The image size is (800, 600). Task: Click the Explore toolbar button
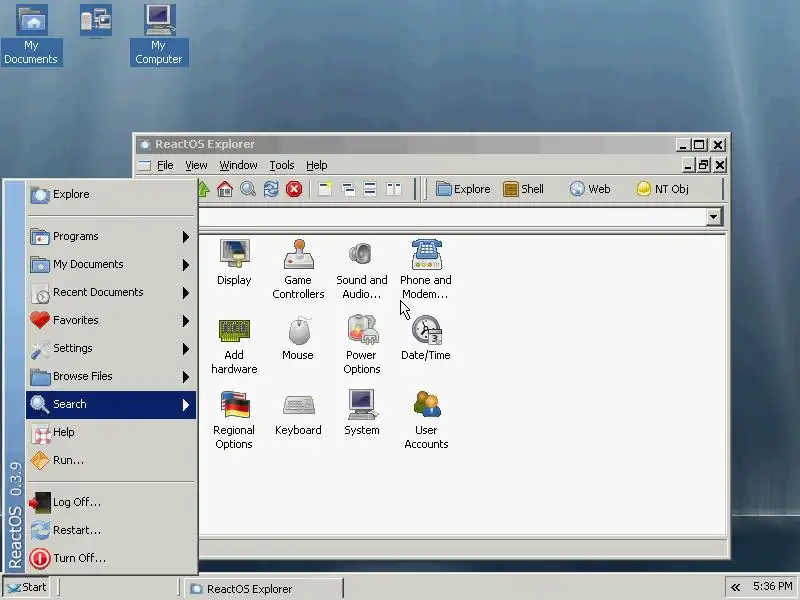click(463, 189)
